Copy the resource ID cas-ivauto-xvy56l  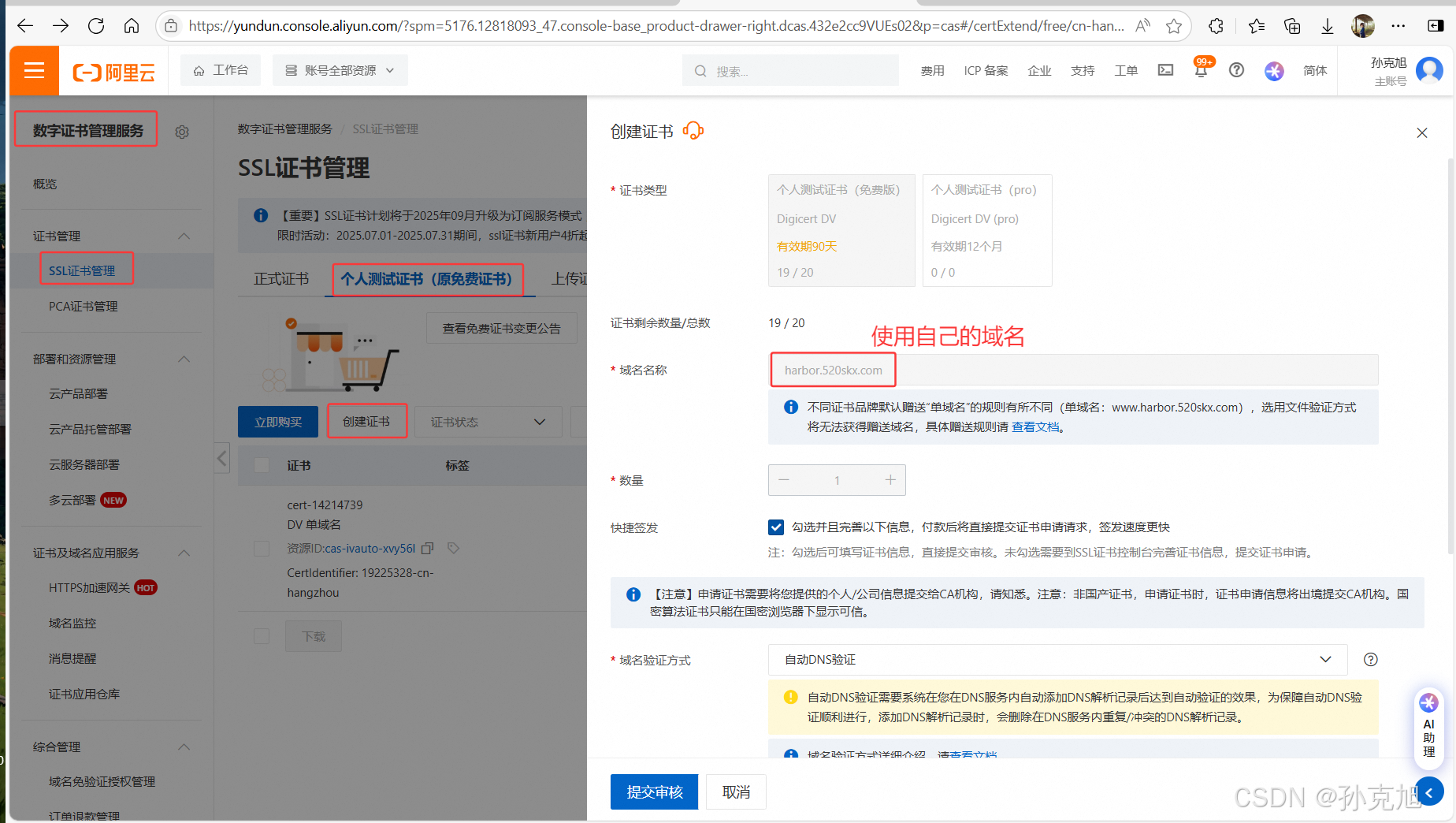428,548
